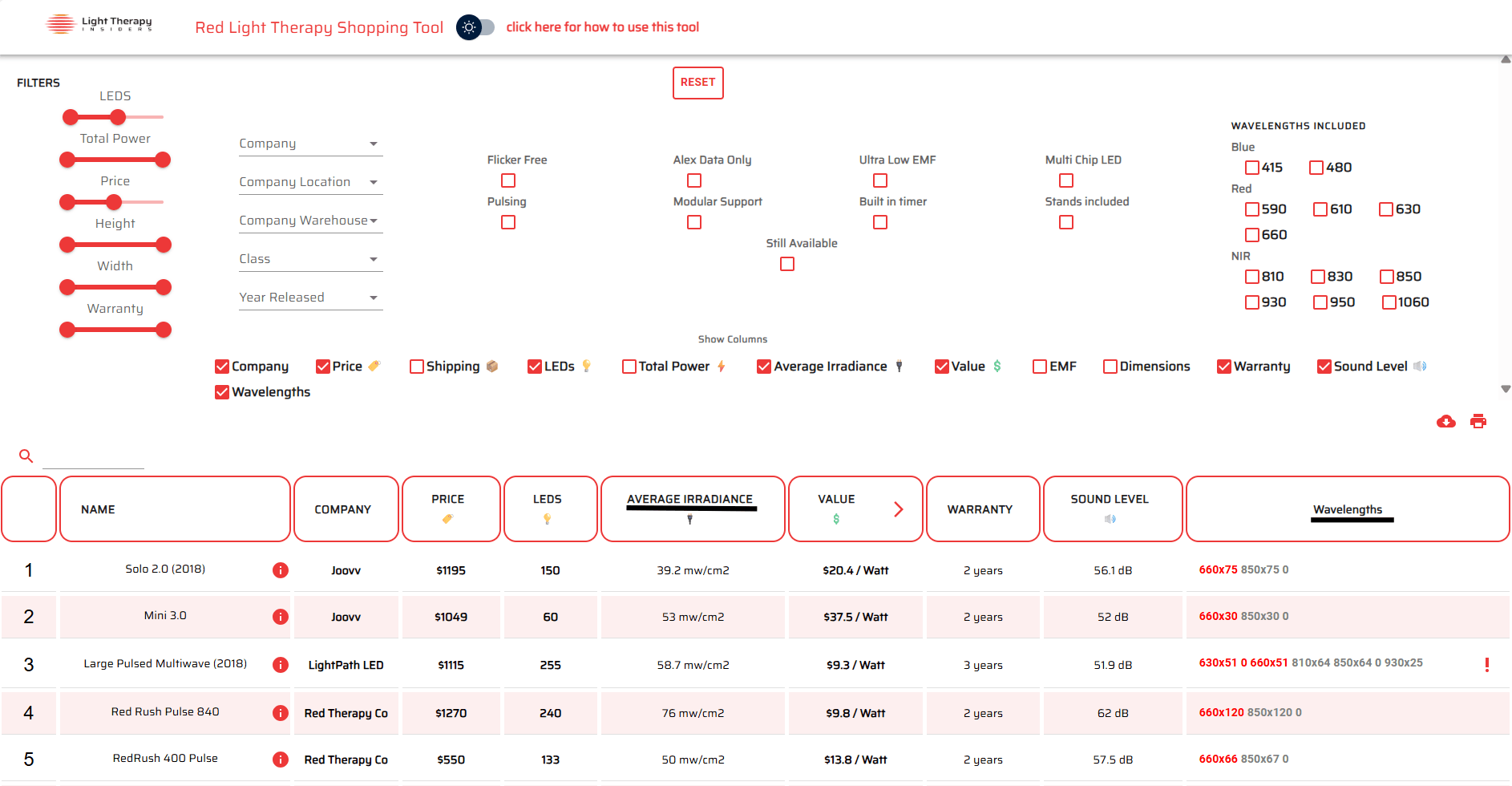Enable the Pulsing filter checkbox

[x=508, y=222]
